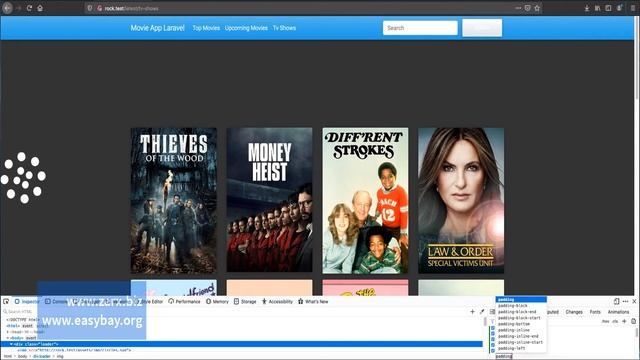Click the site security lock icon
Viewport: 640px width, 360px height.
tap(99, 8)
